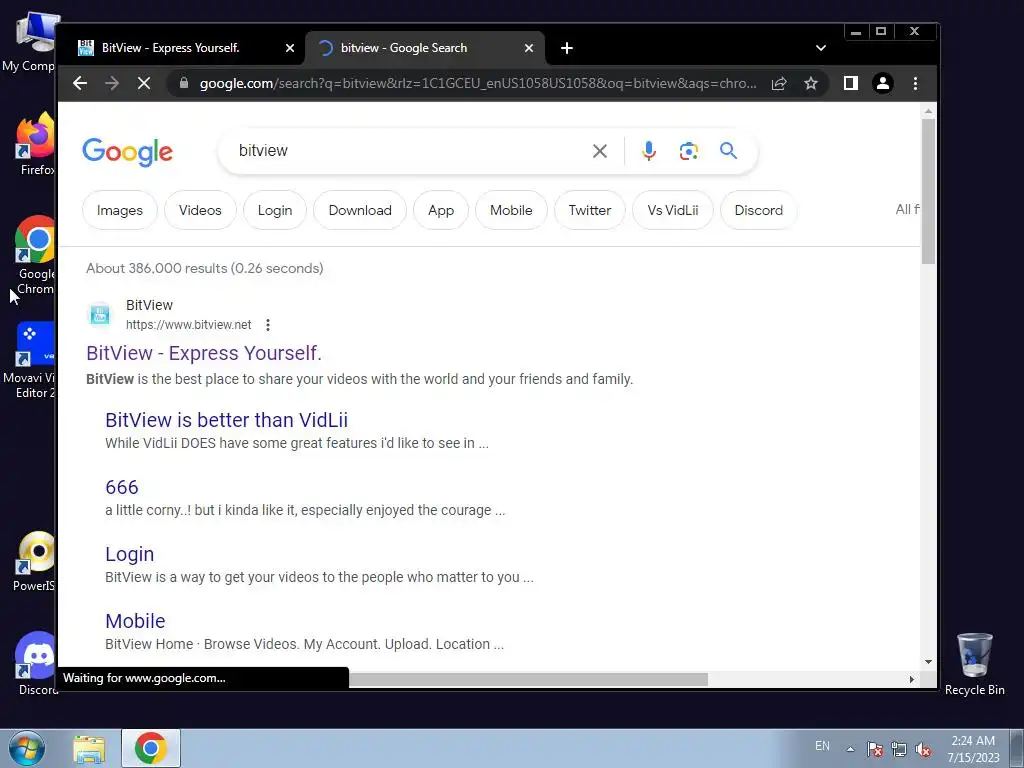Image resolution: width=1024 pixels, height=768 pixels.
Task: Open Chrome's side panel
Action: 850,83
